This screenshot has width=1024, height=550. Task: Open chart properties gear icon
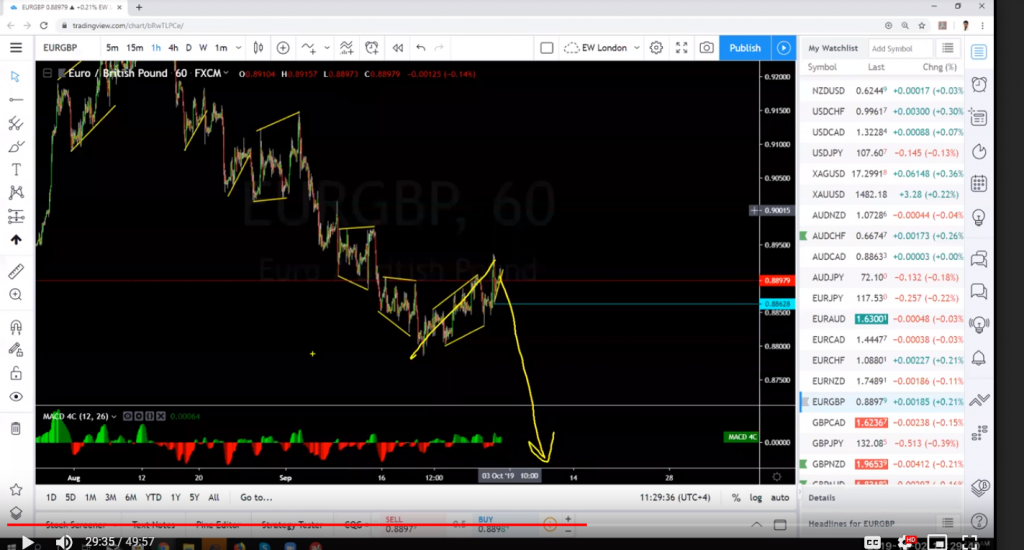click(656, 48)
